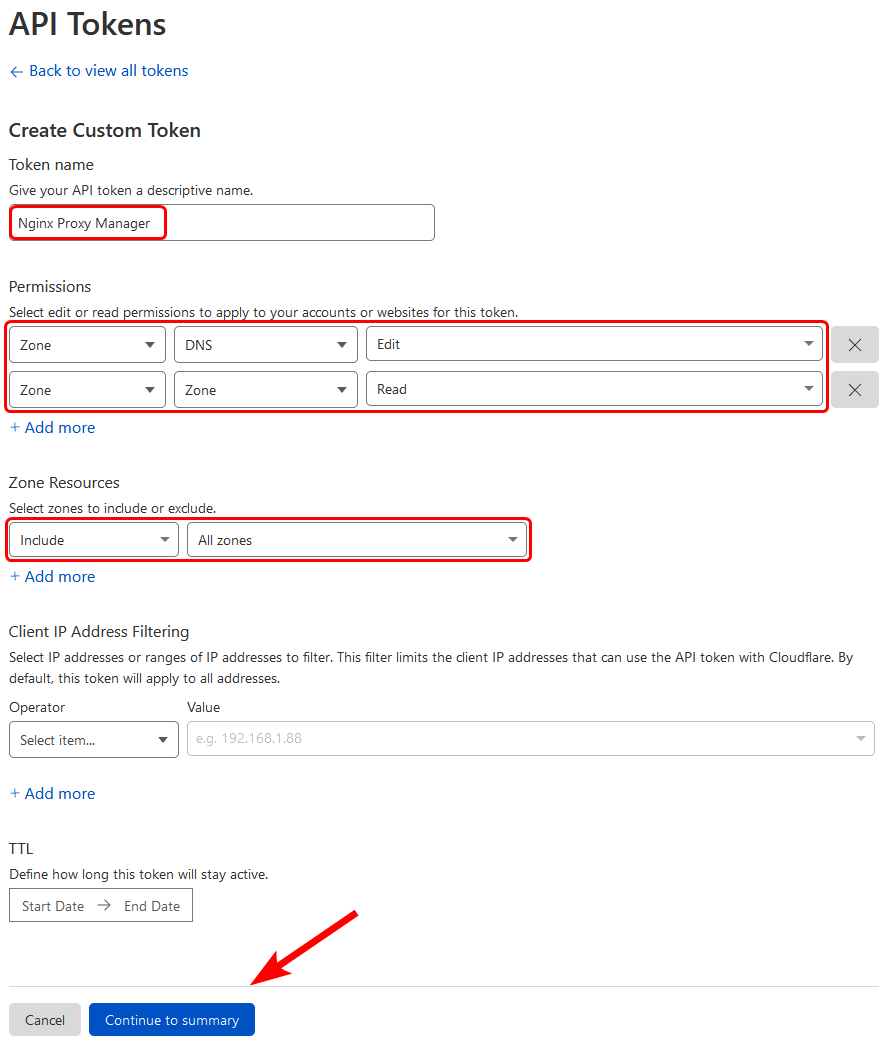Viewport: 888px width, 1043px height.
Task: Open the Include zones dropdown
Action: tap(92, 539)
